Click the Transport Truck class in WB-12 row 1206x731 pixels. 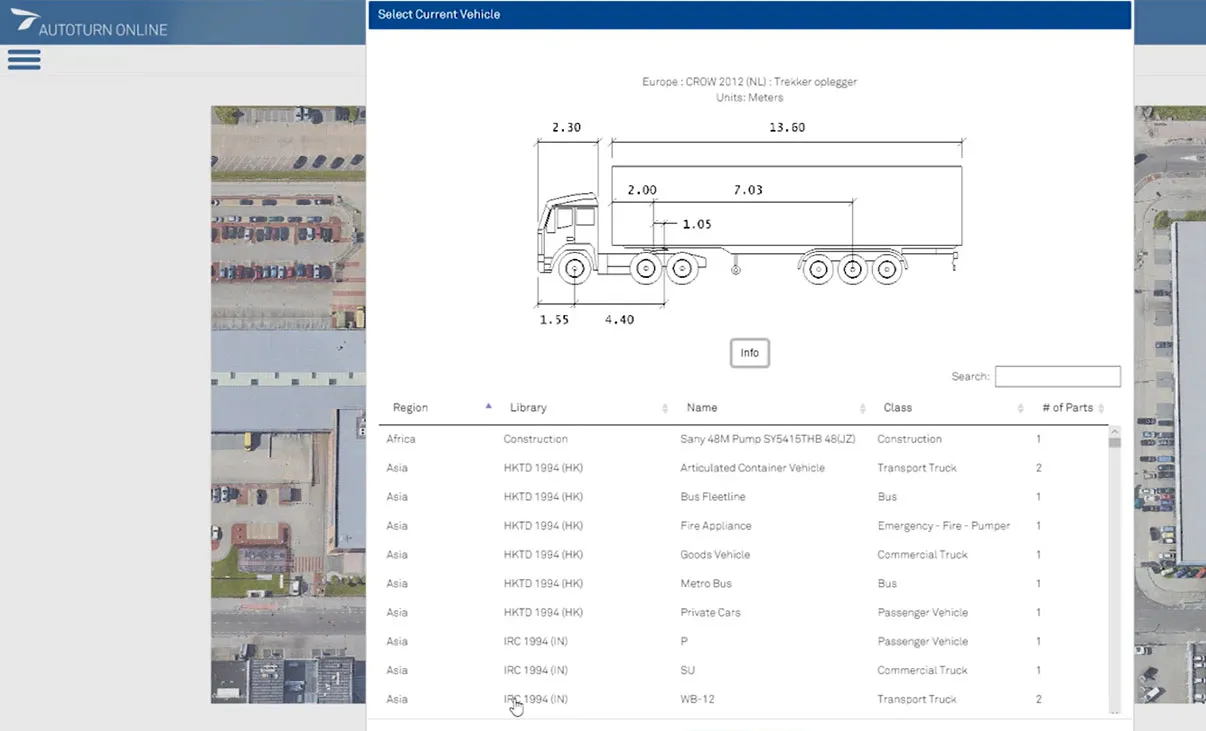coord(917,700)
